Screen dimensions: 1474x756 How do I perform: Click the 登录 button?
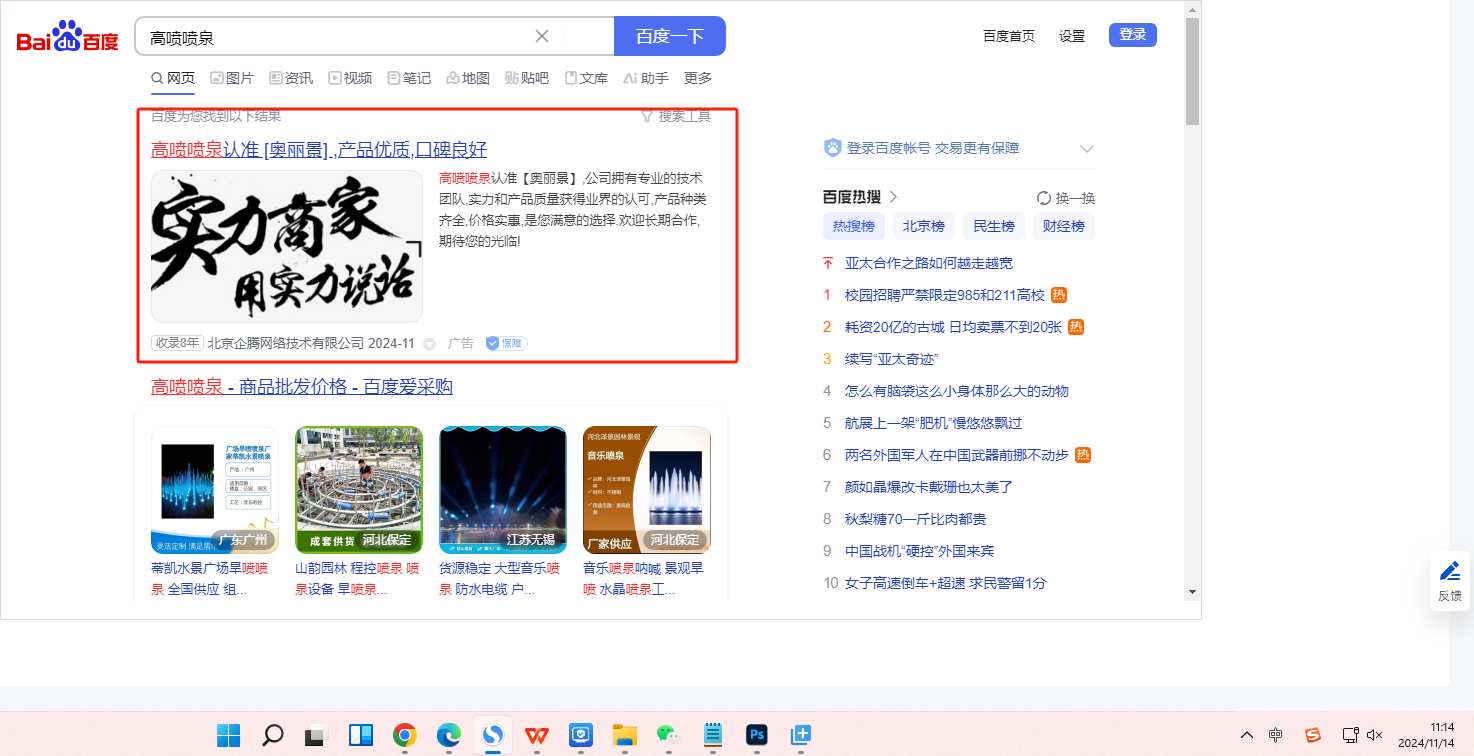click(1133, 35)
